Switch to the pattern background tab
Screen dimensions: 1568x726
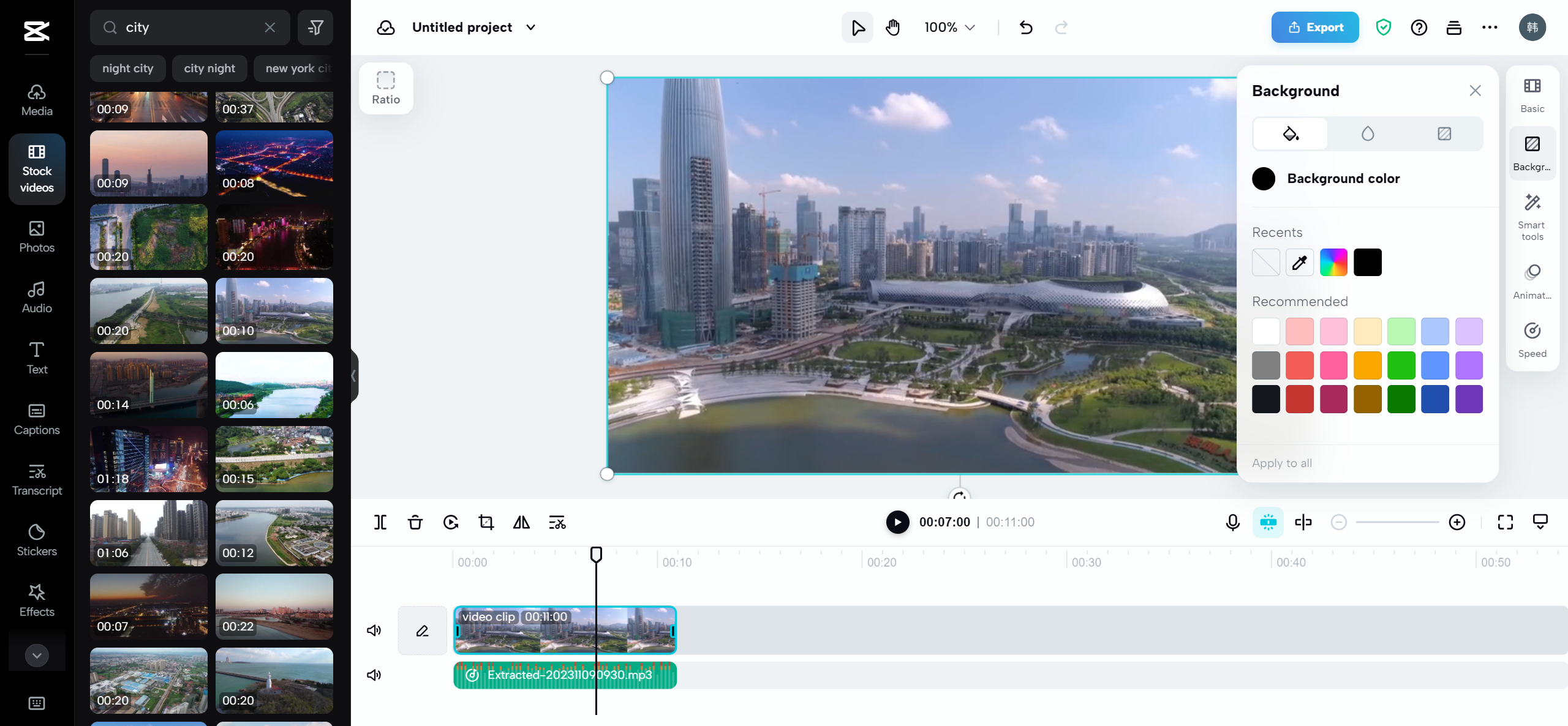1444,133
